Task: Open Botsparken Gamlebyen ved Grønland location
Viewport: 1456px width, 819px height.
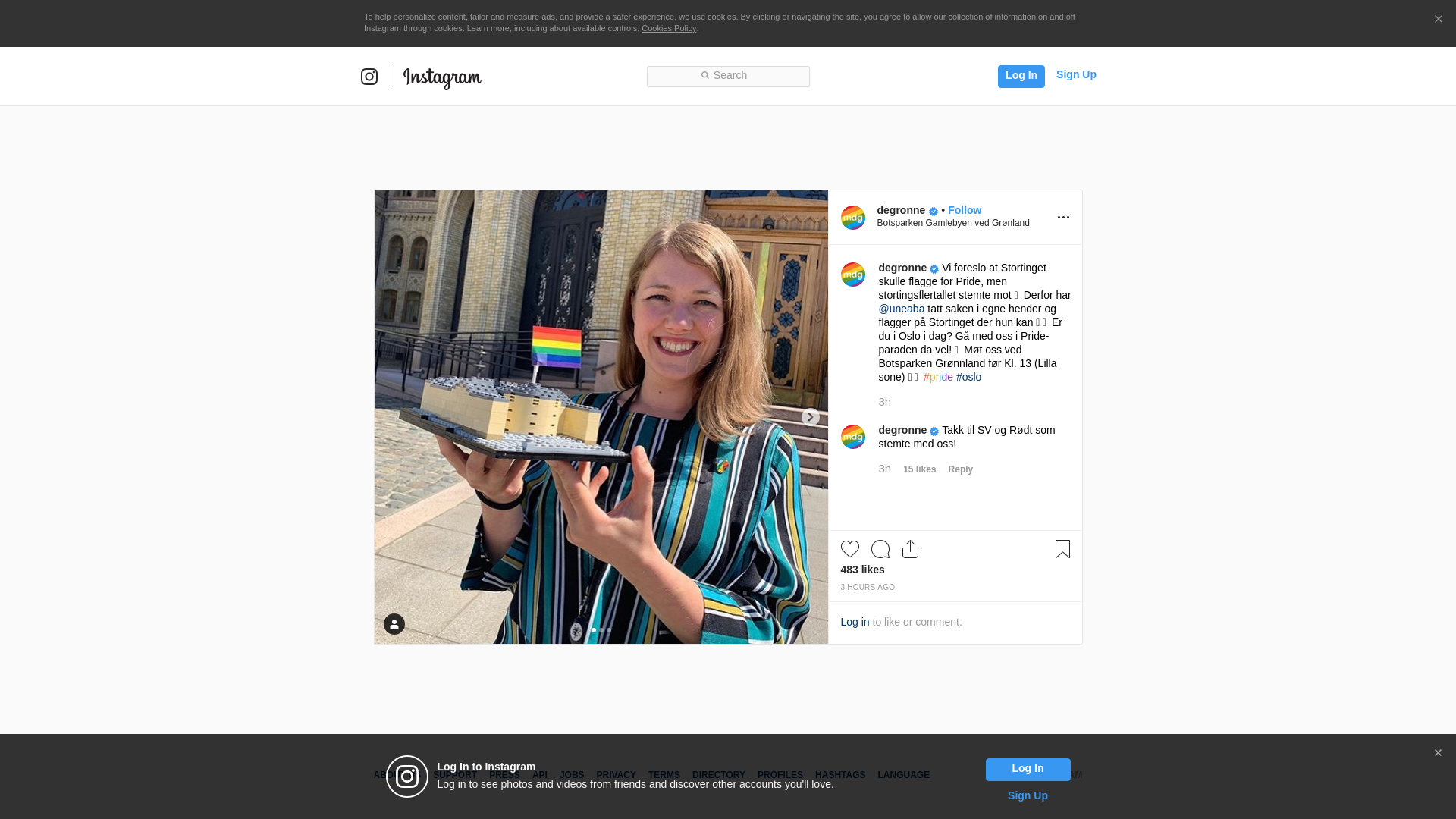Action: (x=953, y=223)
